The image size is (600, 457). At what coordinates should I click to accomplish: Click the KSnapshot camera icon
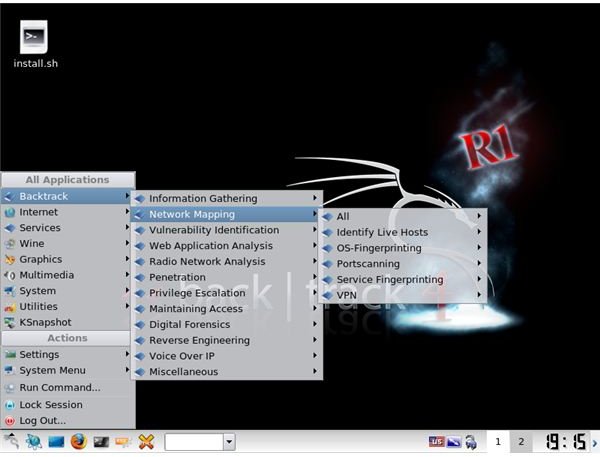pos(10,323)
